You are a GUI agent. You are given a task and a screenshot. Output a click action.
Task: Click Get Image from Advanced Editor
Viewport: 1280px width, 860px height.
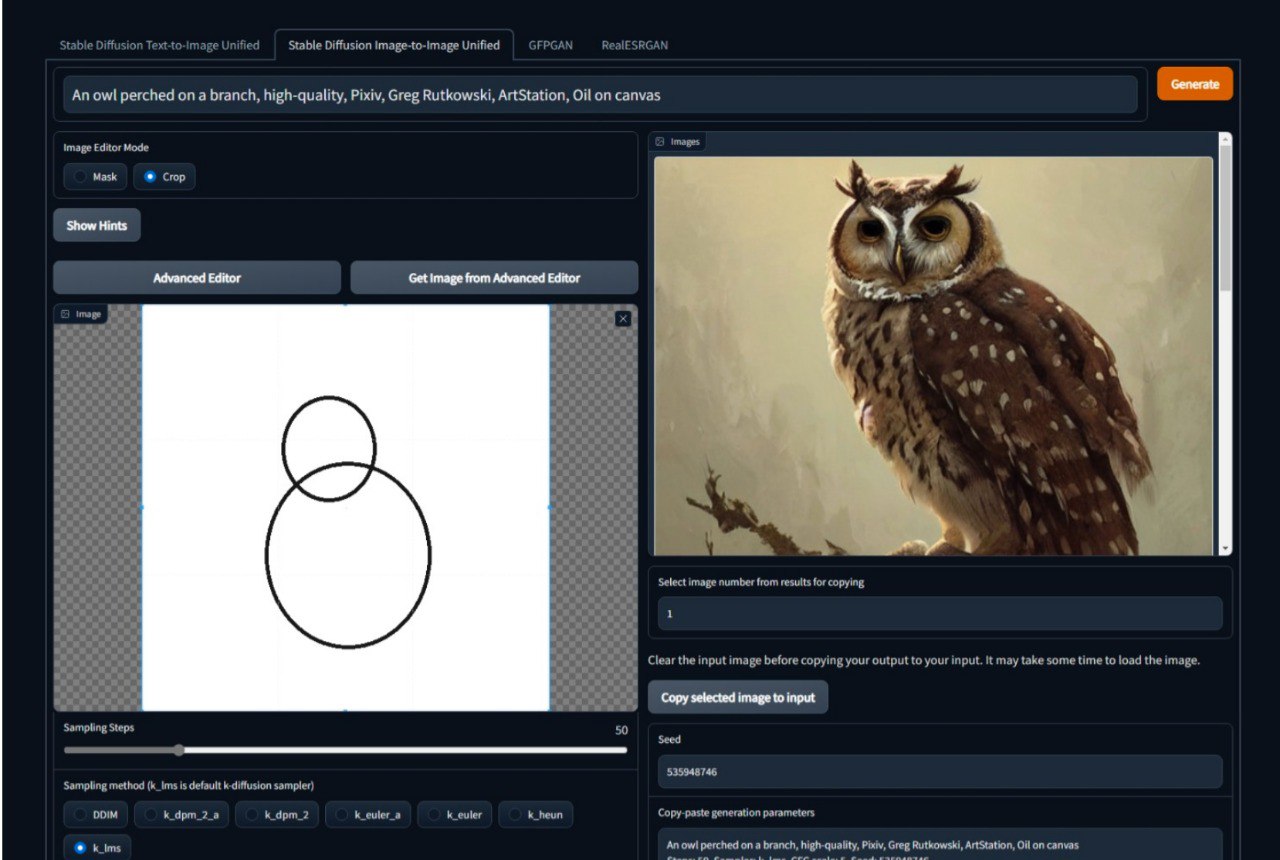[x=494, y=278]
